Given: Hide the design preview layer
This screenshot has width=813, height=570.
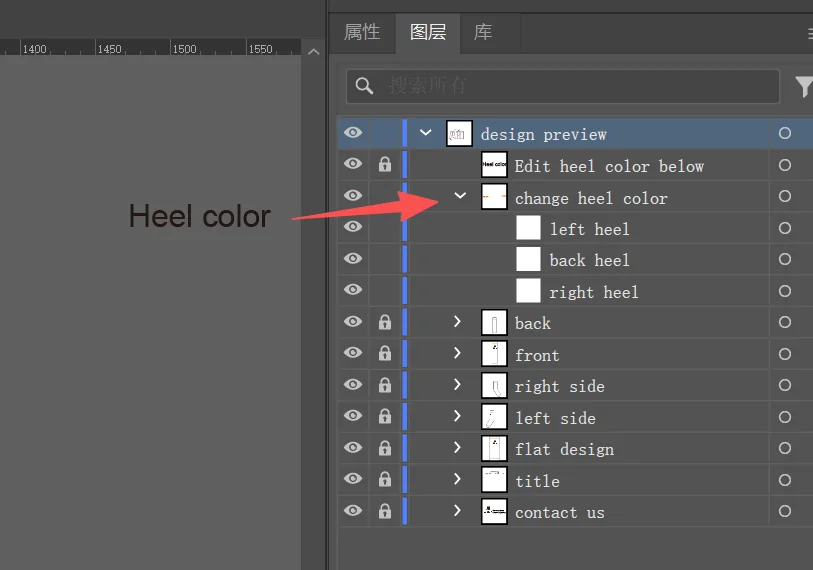Looking at the screenshot, I should pyautogui.click(x=353, y=133).
